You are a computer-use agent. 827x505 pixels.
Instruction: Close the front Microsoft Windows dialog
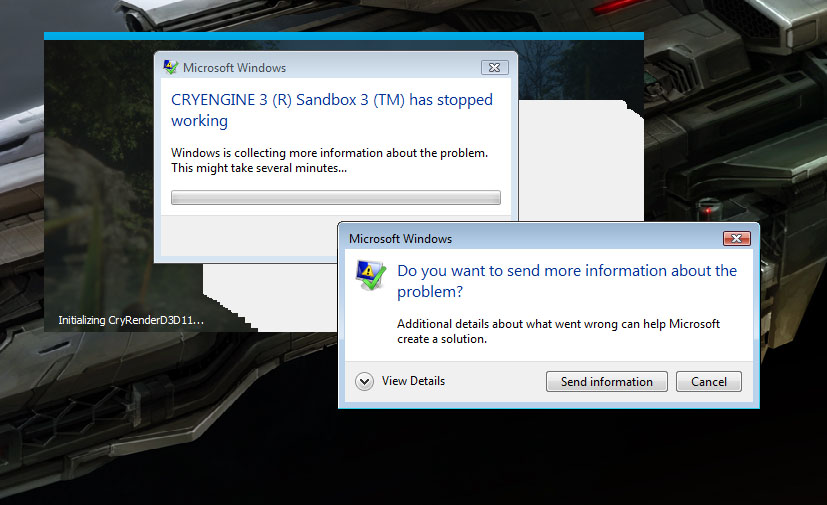point(737,239)
